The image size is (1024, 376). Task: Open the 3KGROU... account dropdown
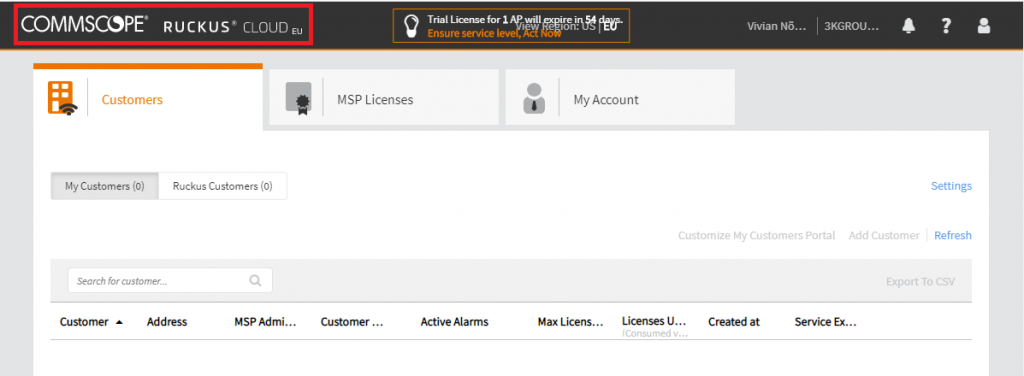(x=852, y=26)
